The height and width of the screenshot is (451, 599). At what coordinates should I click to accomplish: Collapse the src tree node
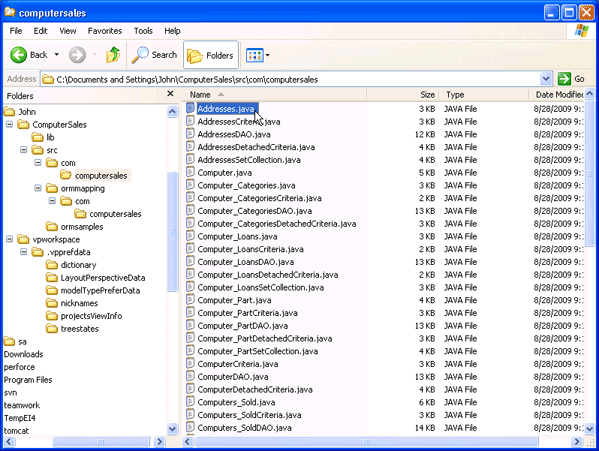24,150
